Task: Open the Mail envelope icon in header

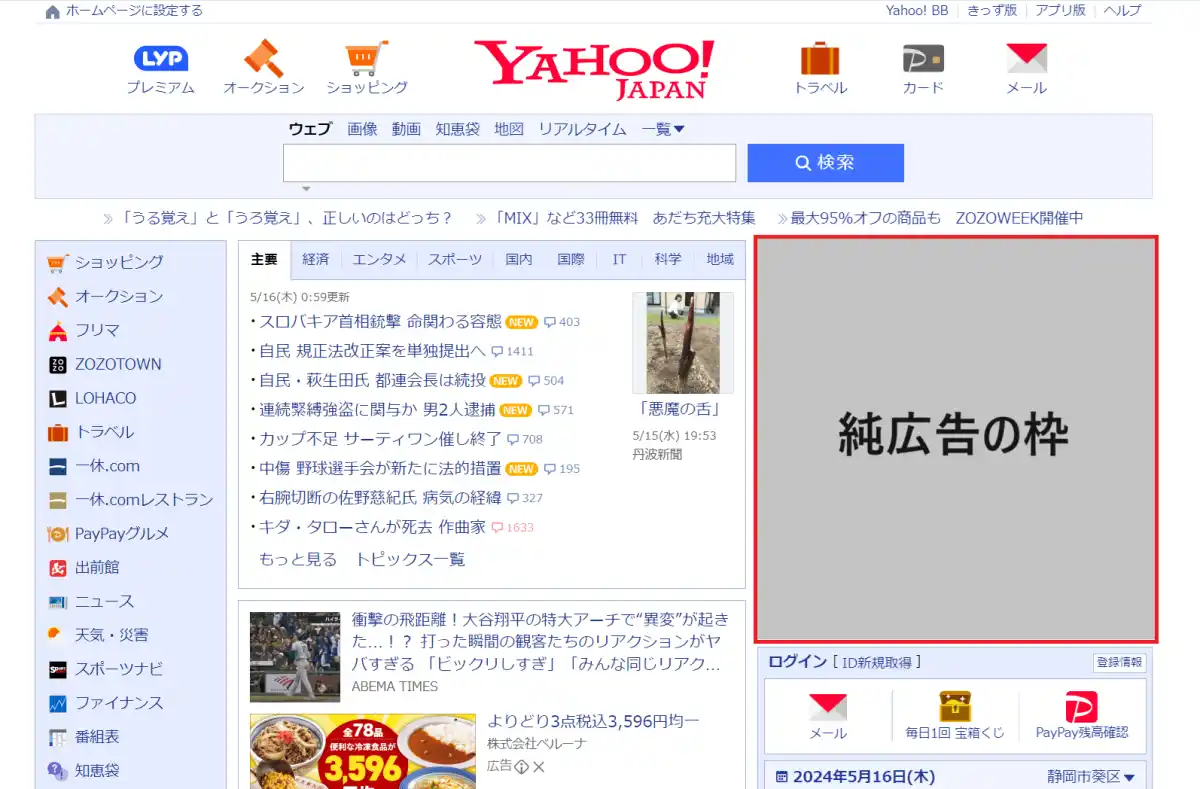Action: point(1026,58)
